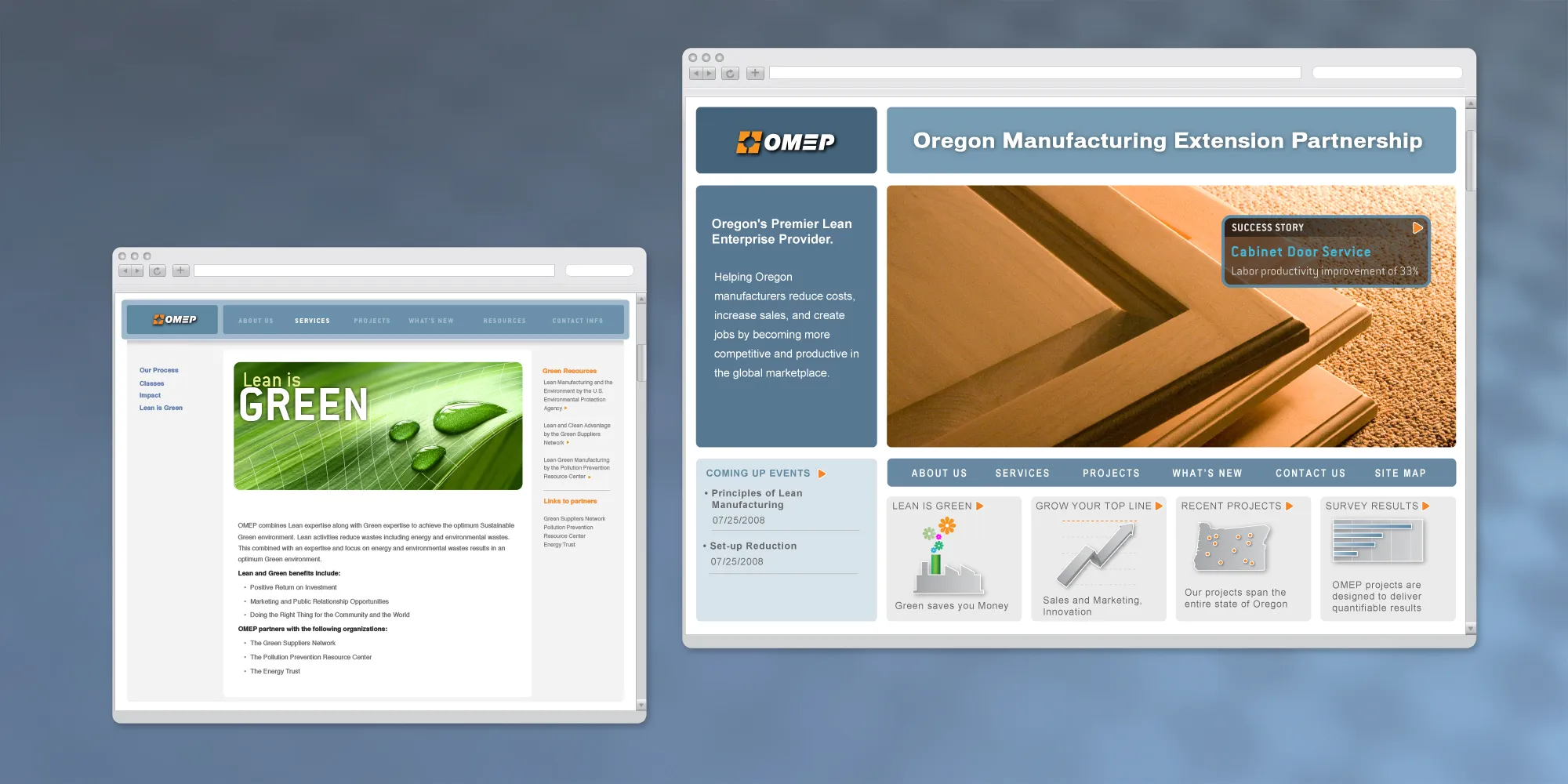Click plus button in left browser toolbar

[x=180, y=271]
